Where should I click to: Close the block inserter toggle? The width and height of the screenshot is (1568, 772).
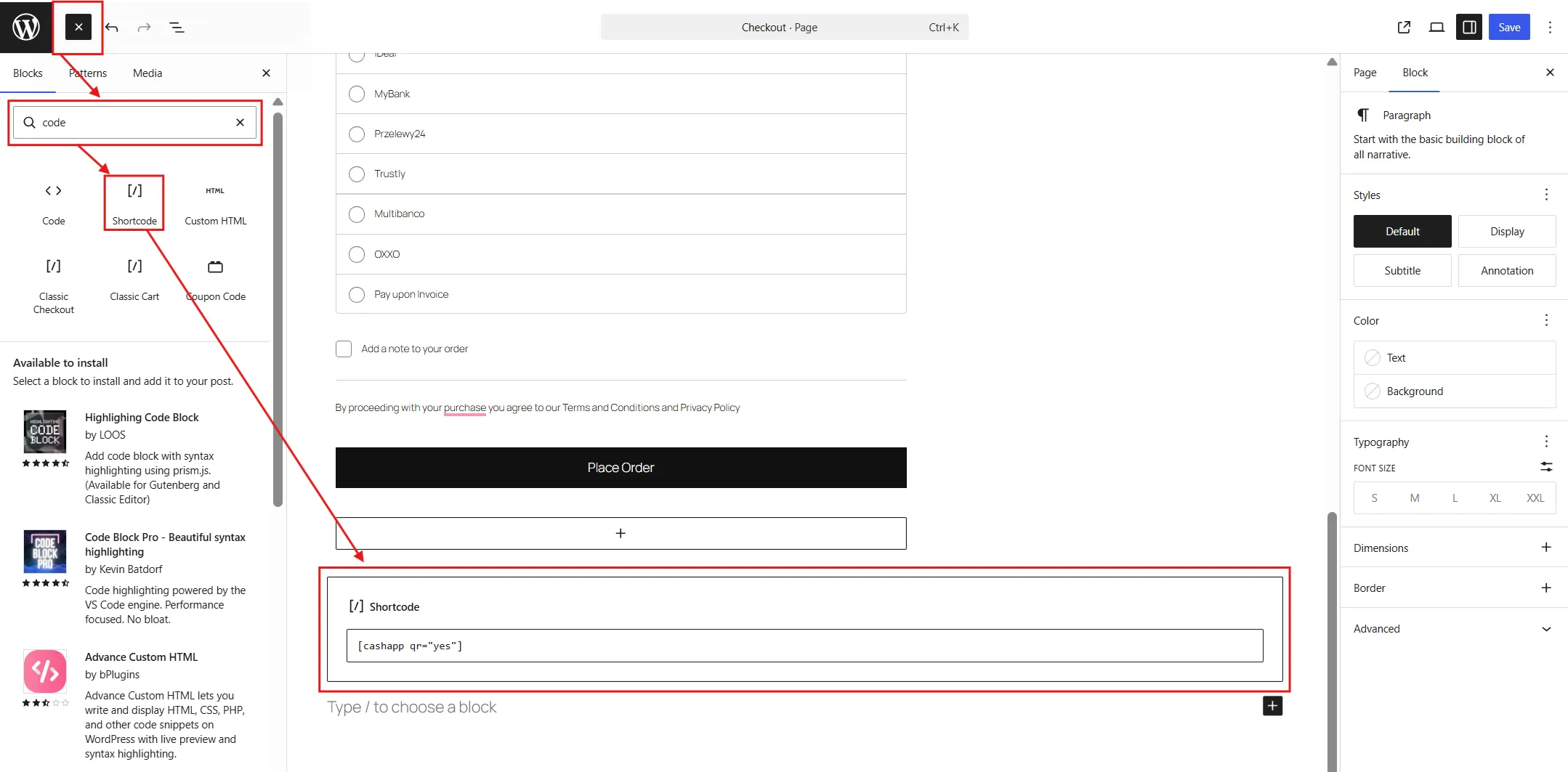click(78, 27)
